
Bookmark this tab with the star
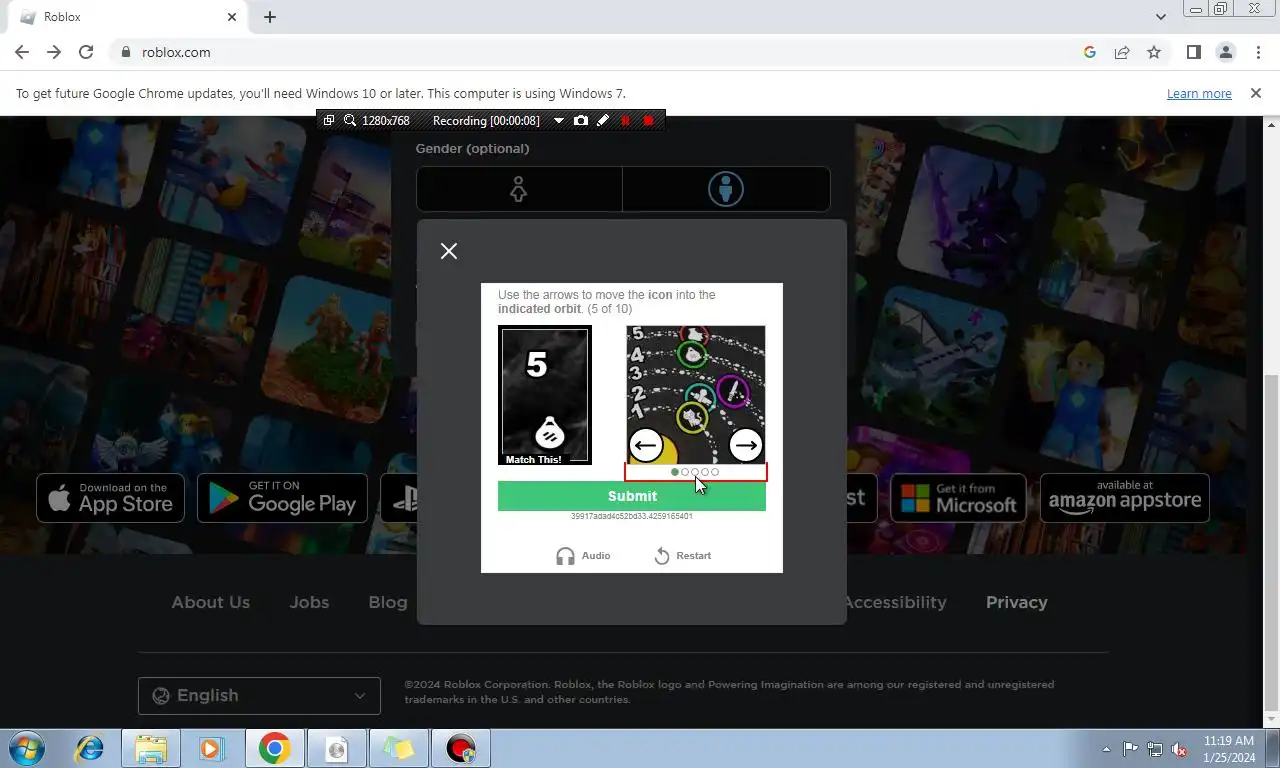tap(1154, 52)
